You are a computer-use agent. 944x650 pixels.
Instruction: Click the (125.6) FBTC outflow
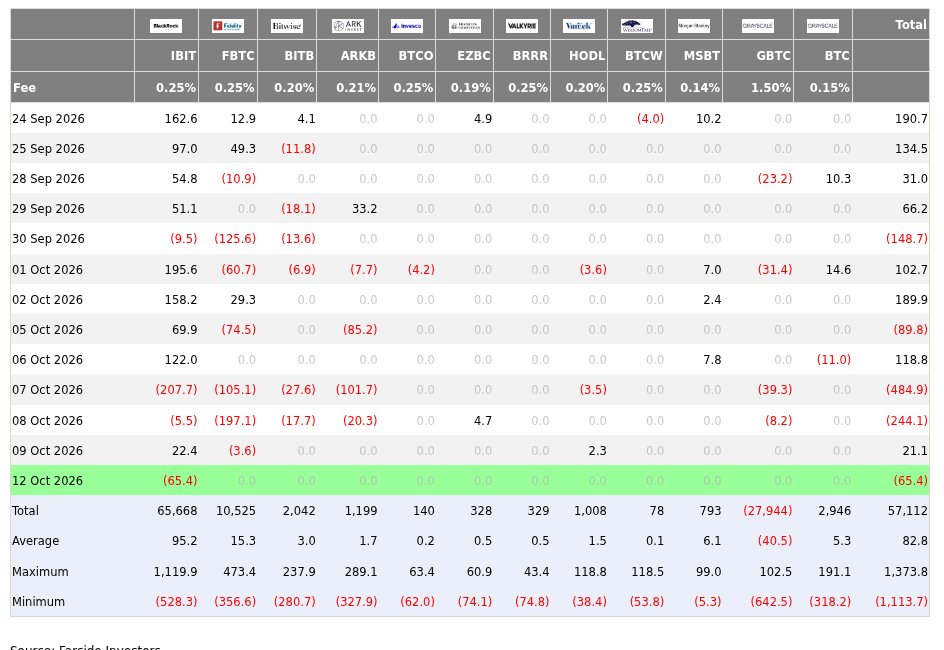(235, 239)
